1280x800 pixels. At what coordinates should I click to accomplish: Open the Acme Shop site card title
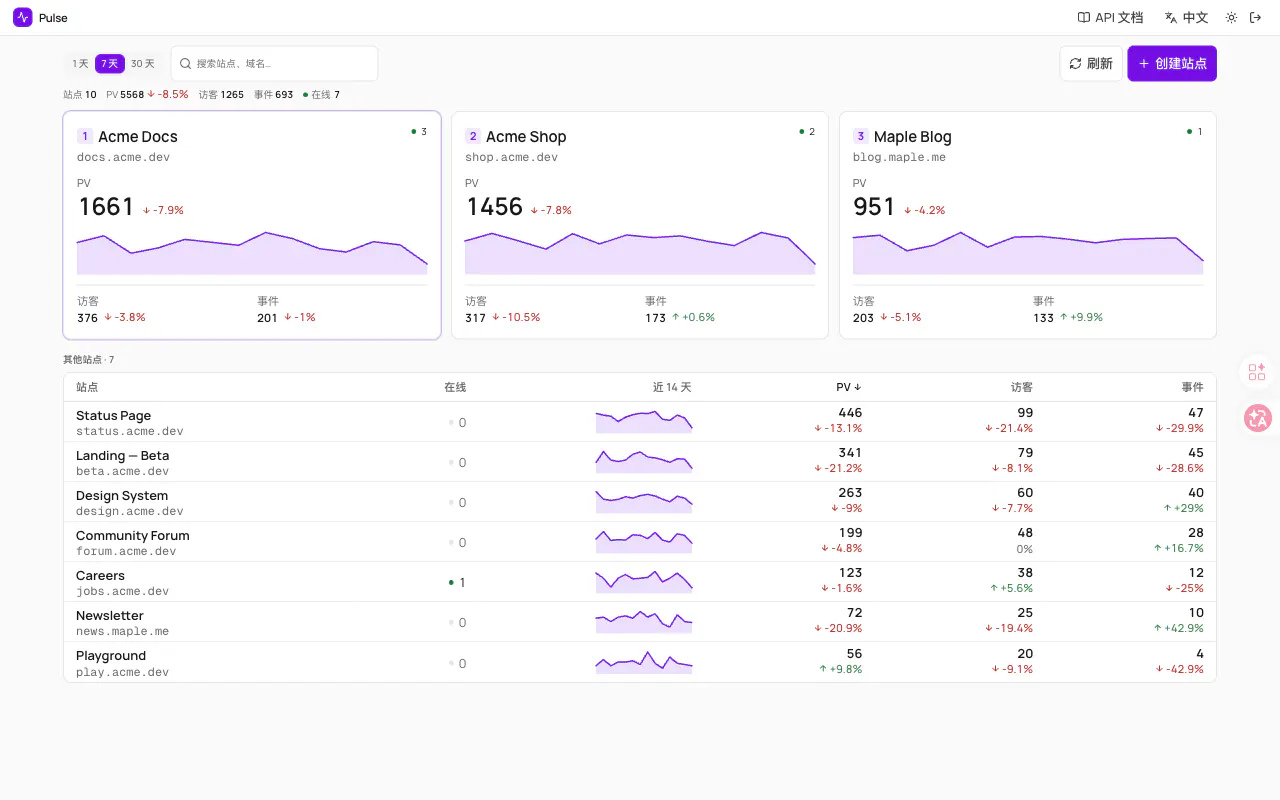526,137
